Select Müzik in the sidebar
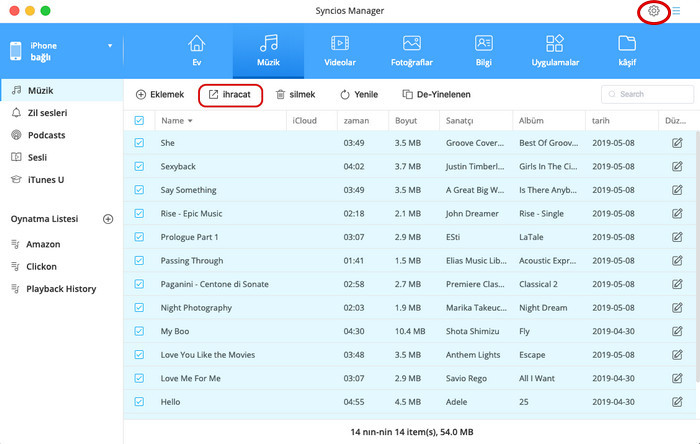 click(x=62, y=91)
